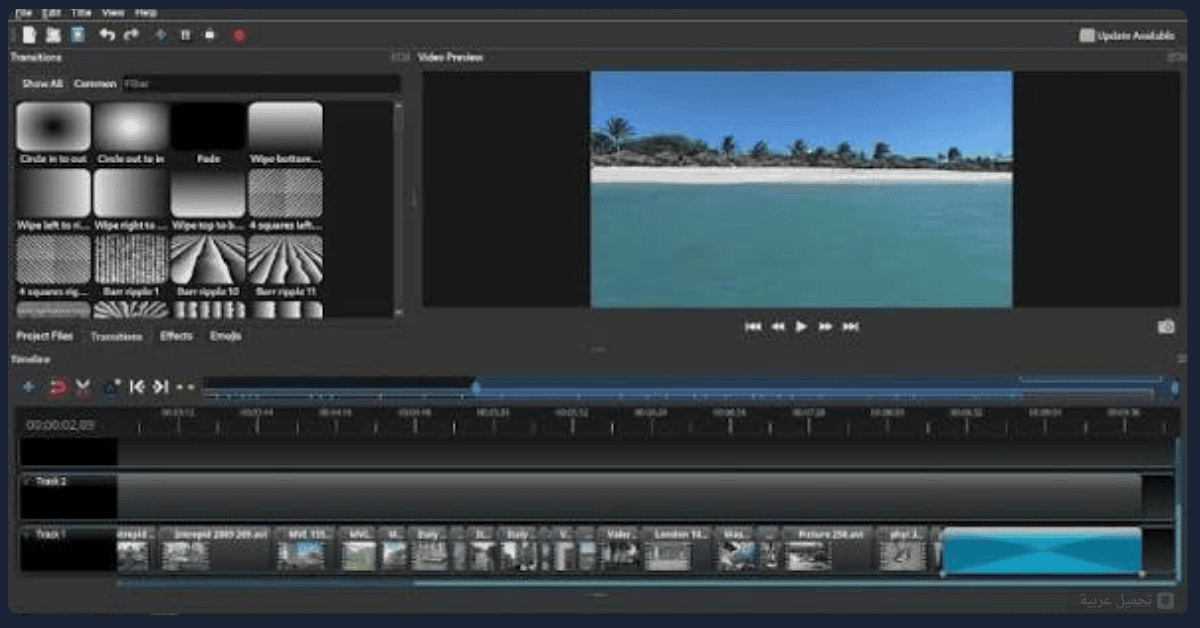
Task: Jump to next marker in timeline toolbar
Action: click(x=160, y=386)
